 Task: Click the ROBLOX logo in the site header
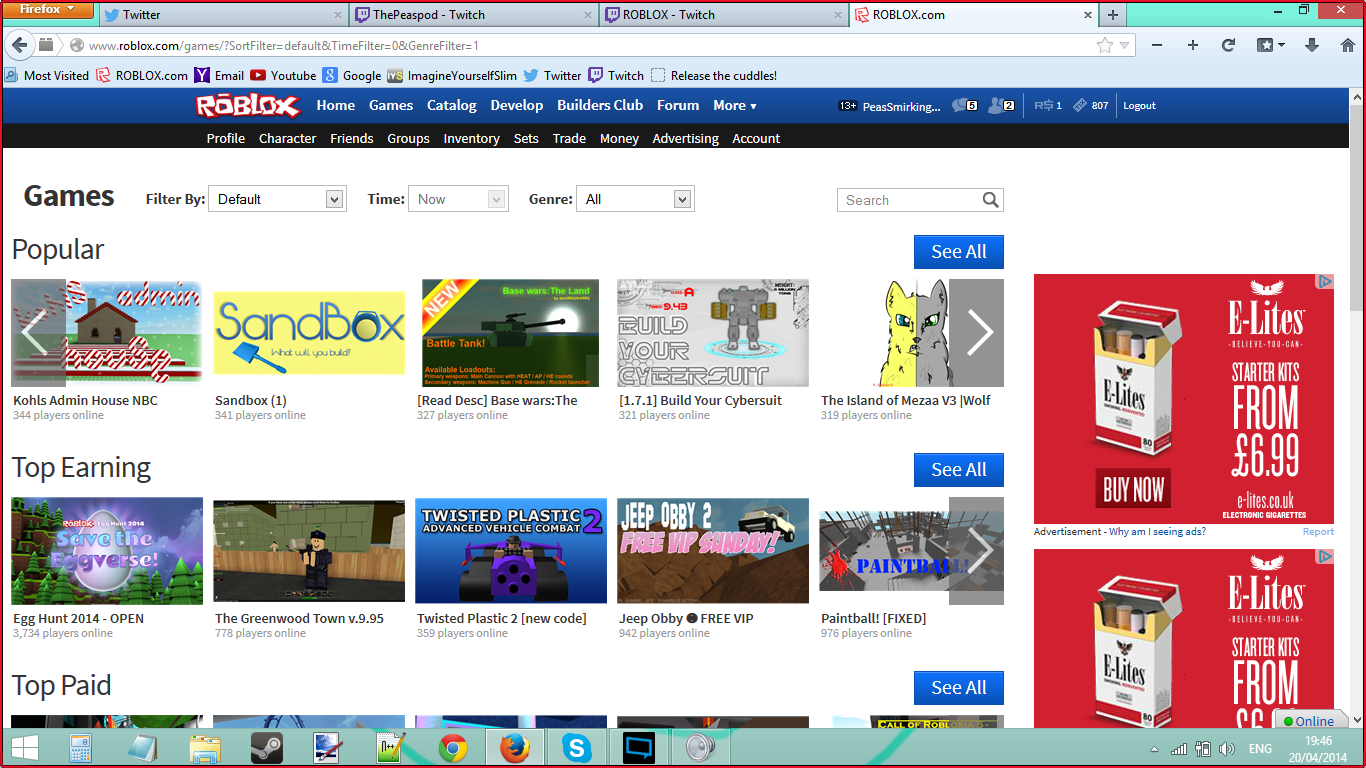(248, 106)
